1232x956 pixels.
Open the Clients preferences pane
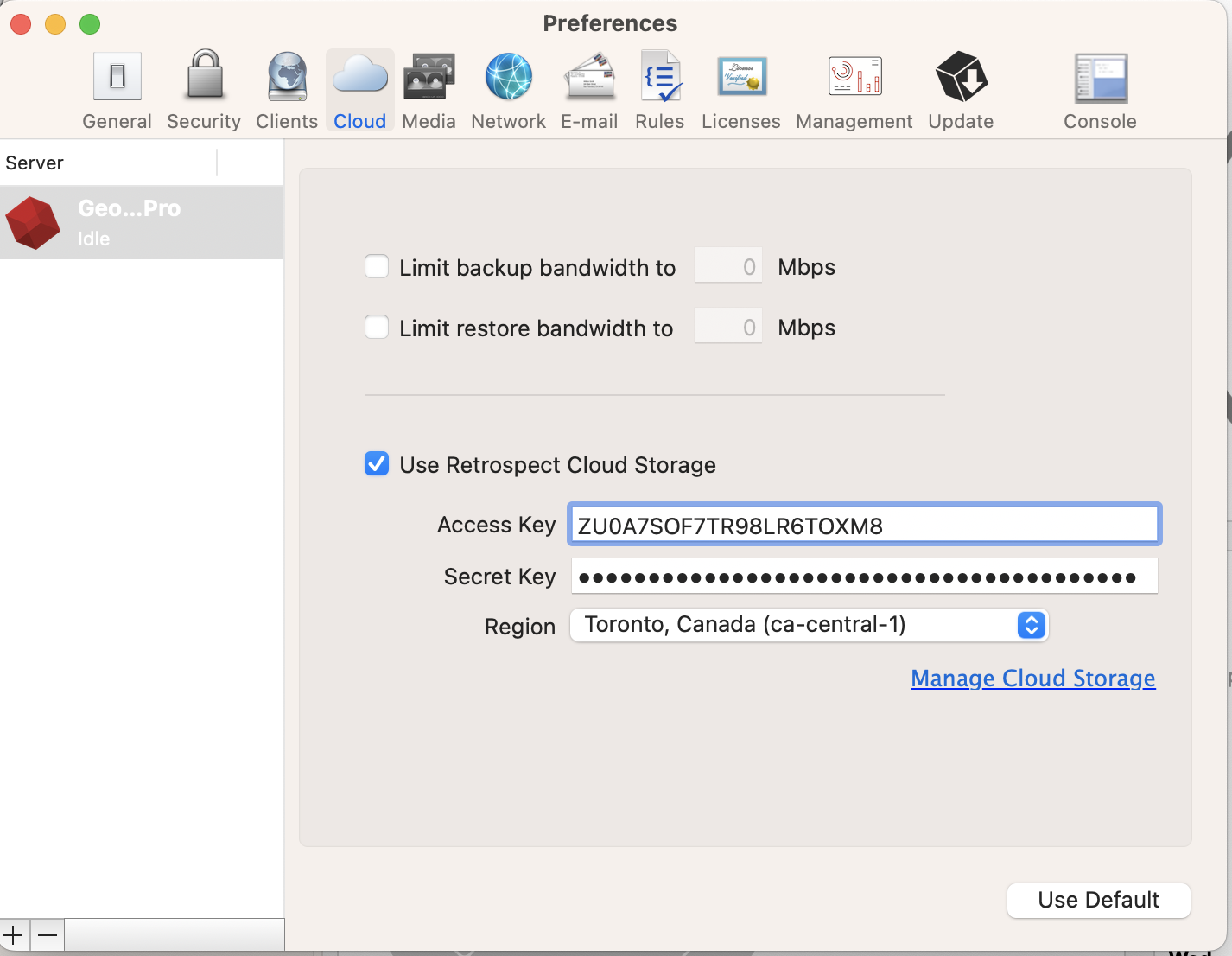coord(287,91)
